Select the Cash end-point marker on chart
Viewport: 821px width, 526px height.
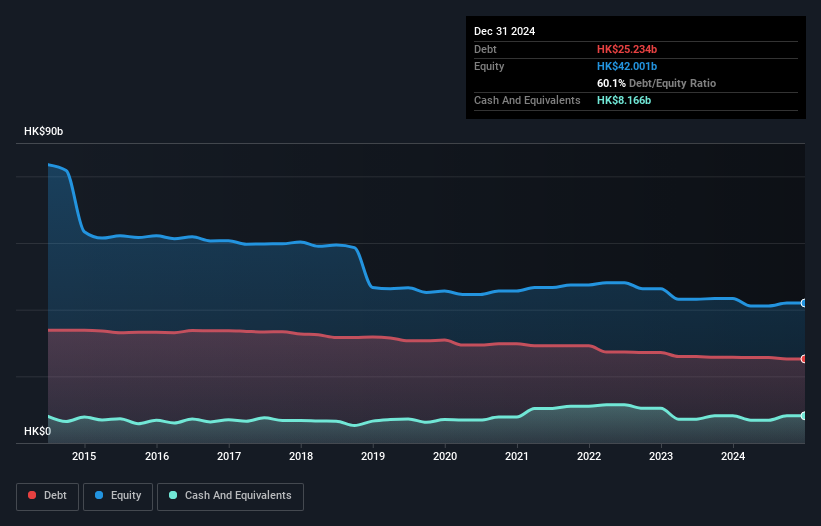pos(803,416)
